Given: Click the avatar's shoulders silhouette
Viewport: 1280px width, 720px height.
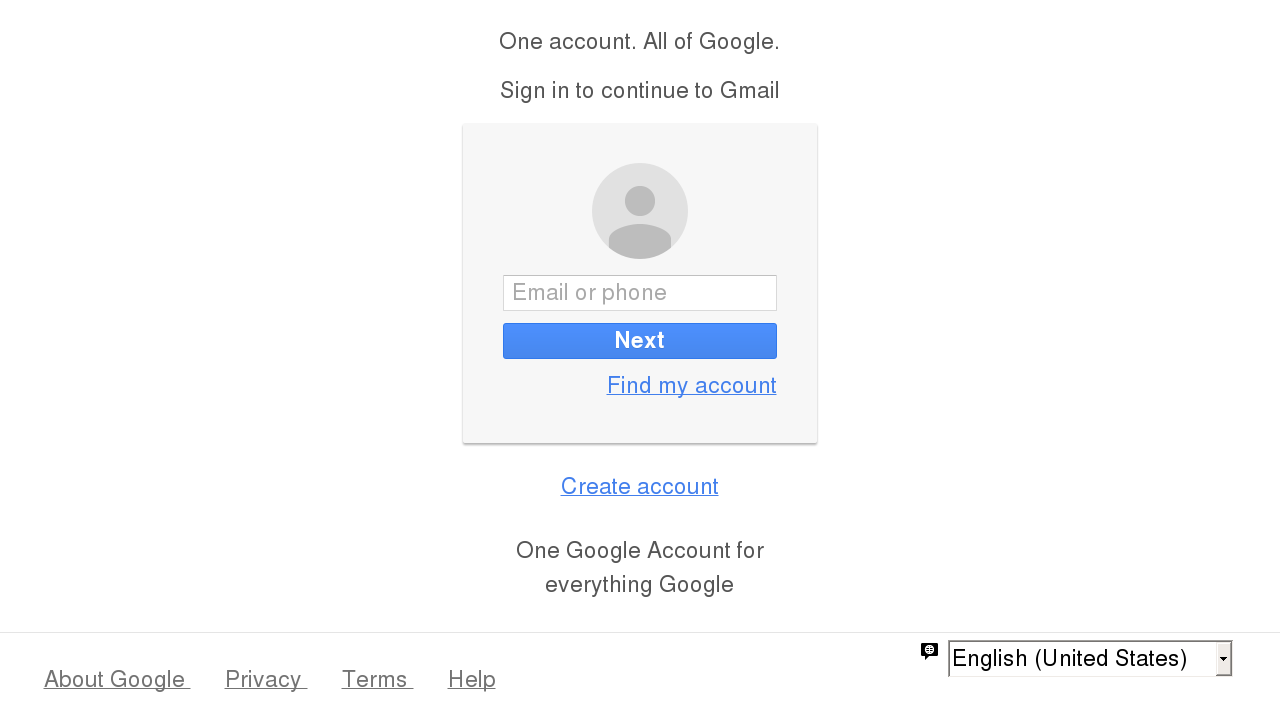Looking at the screenshot, I should (640, 241).
